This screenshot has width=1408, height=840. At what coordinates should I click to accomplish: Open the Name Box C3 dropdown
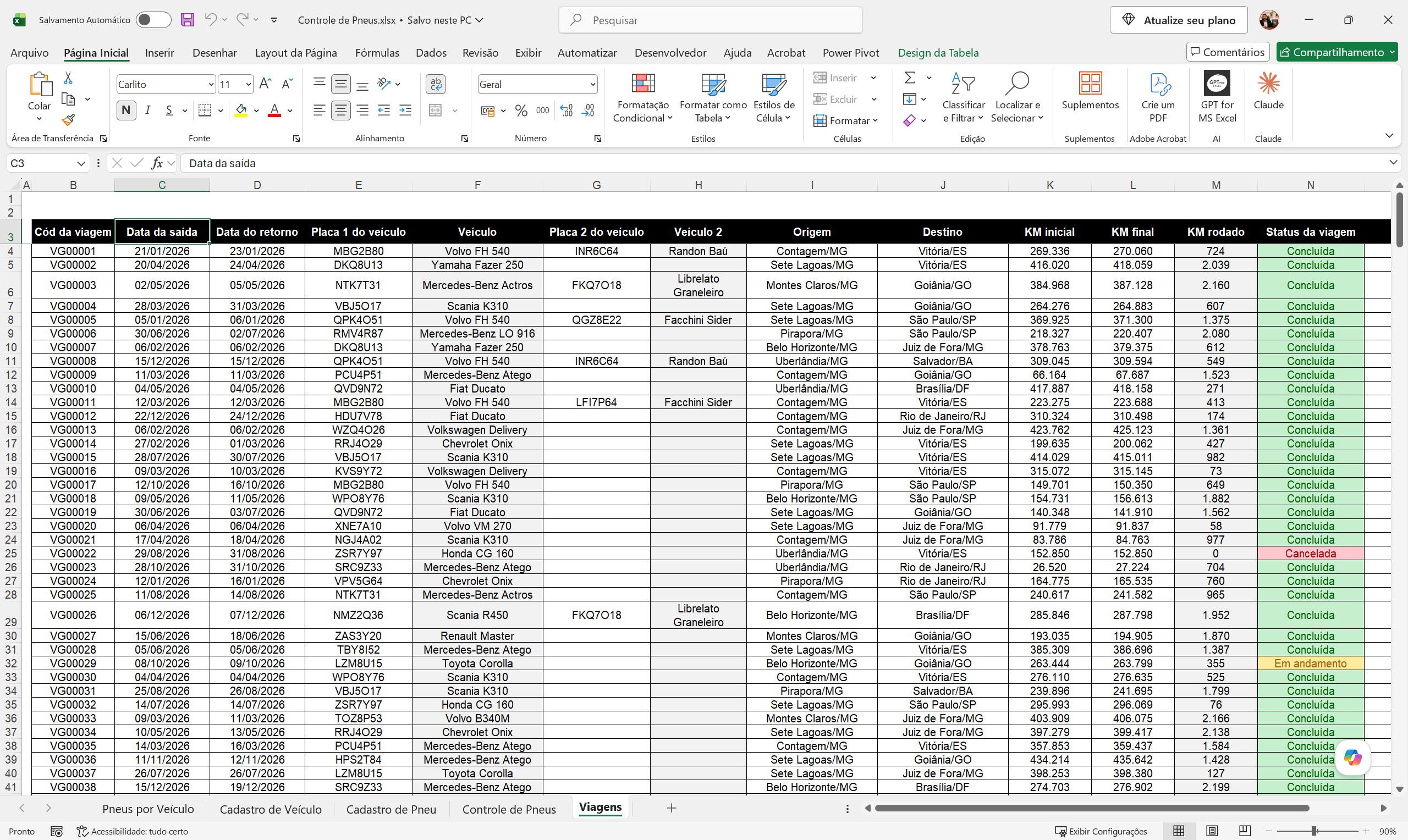81,164
